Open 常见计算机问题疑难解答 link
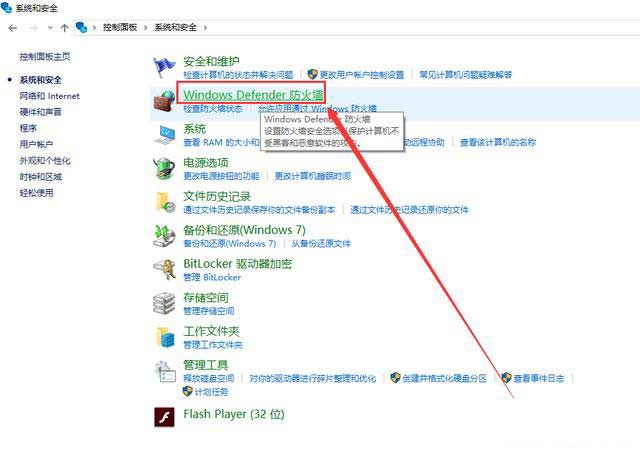 [466, 75]
